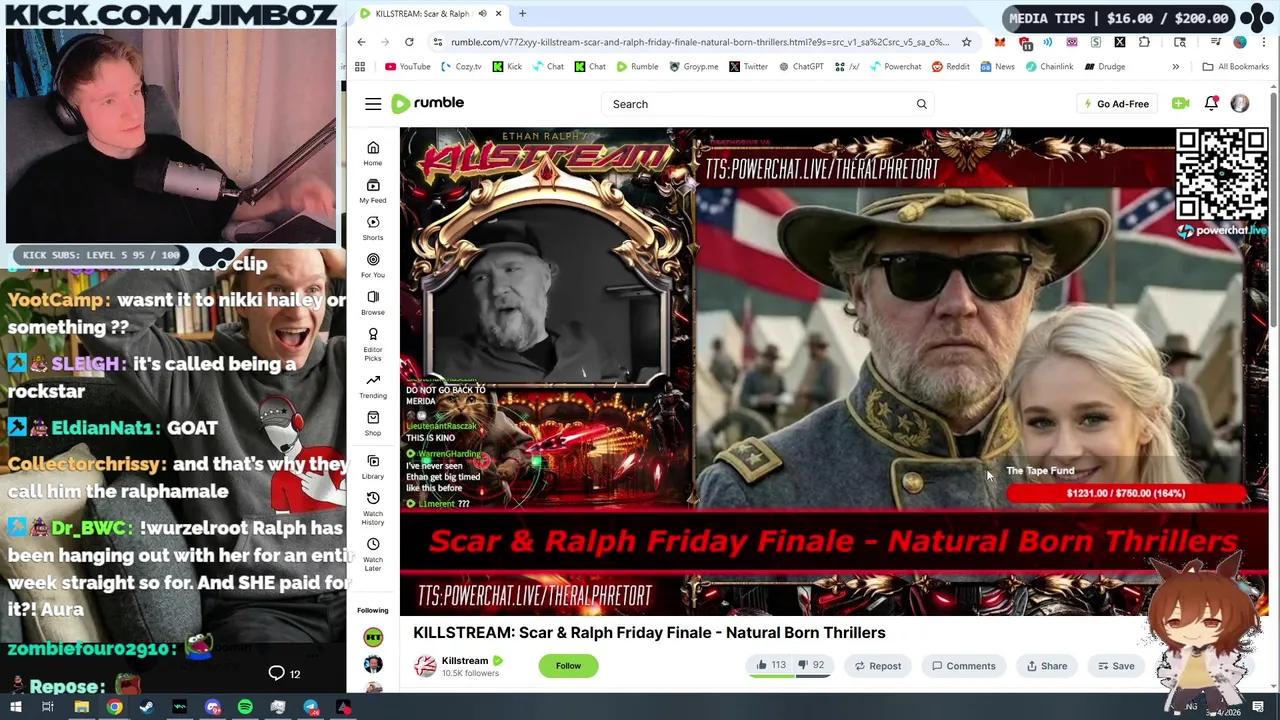Open Chainlink bookmark
Viewport: 1280px width, 720px height.
(x=1049, y=67)
